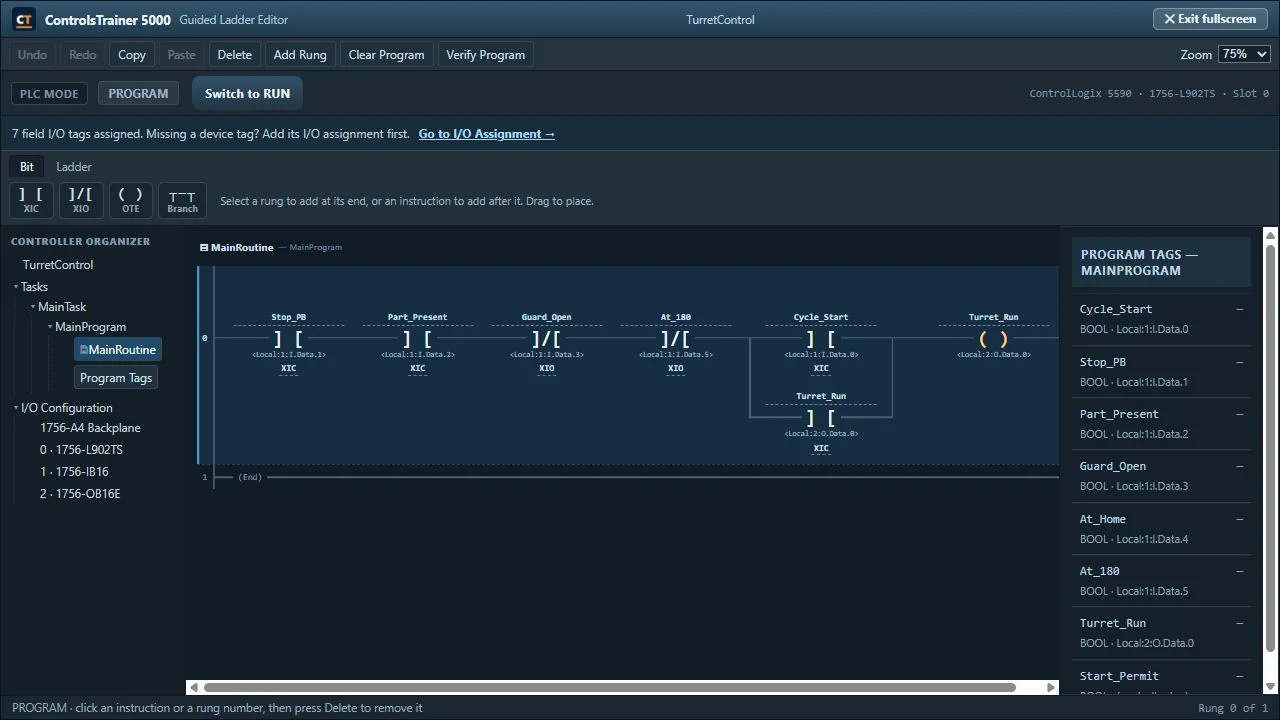Collapse the Tasks tree node
This screenshot has width=1280, height=720.
tap(16, 287)
